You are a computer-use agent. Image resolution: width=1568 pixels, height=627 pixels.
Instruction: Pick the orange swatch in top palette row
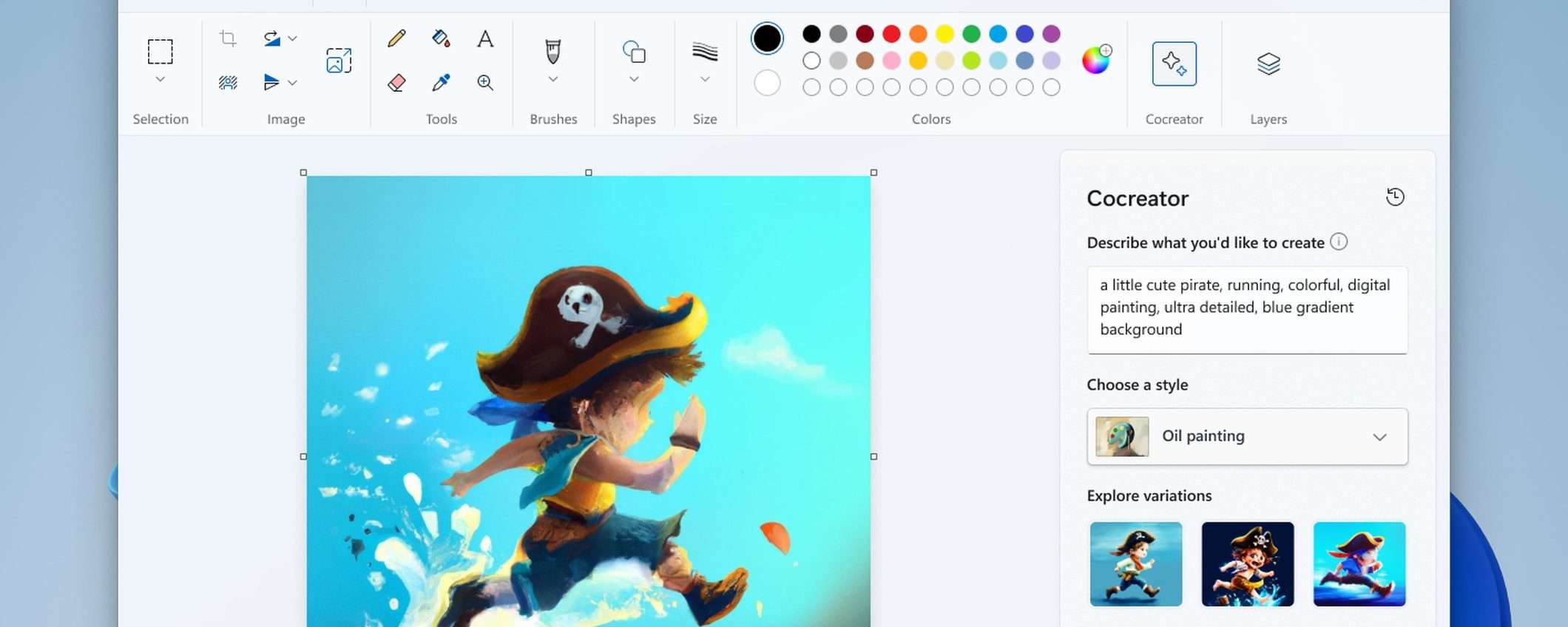918,34
